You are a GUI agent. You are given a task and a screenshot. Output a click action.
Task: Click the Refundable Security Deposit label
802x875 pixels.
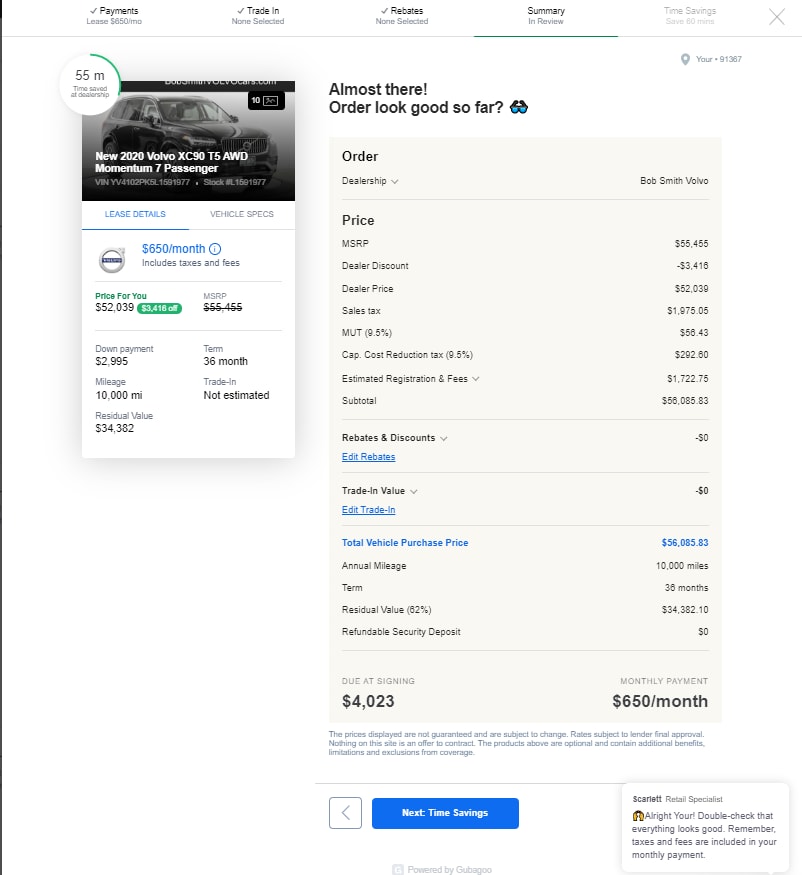pos(401,632)
